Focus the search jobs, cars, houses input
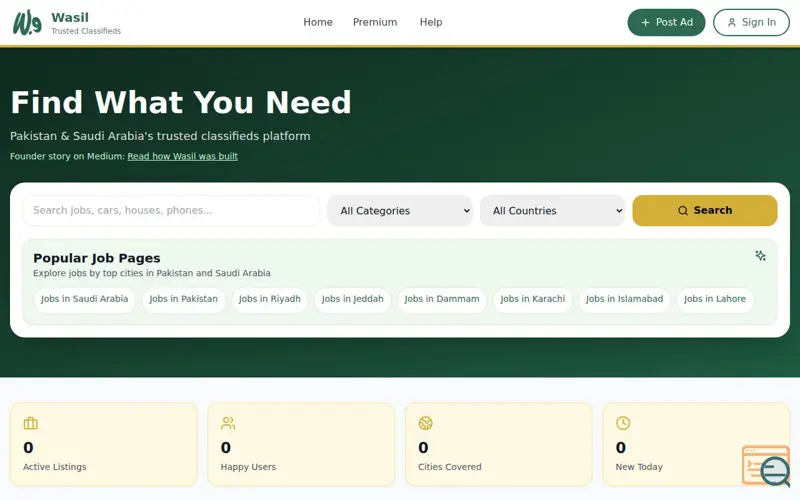 point(171,211)
